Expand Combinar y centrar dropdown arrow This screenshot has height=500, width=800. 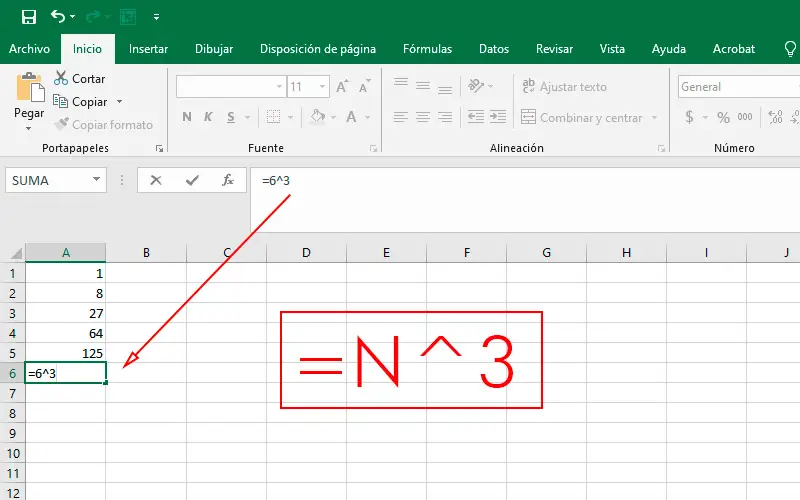(654, 117)
